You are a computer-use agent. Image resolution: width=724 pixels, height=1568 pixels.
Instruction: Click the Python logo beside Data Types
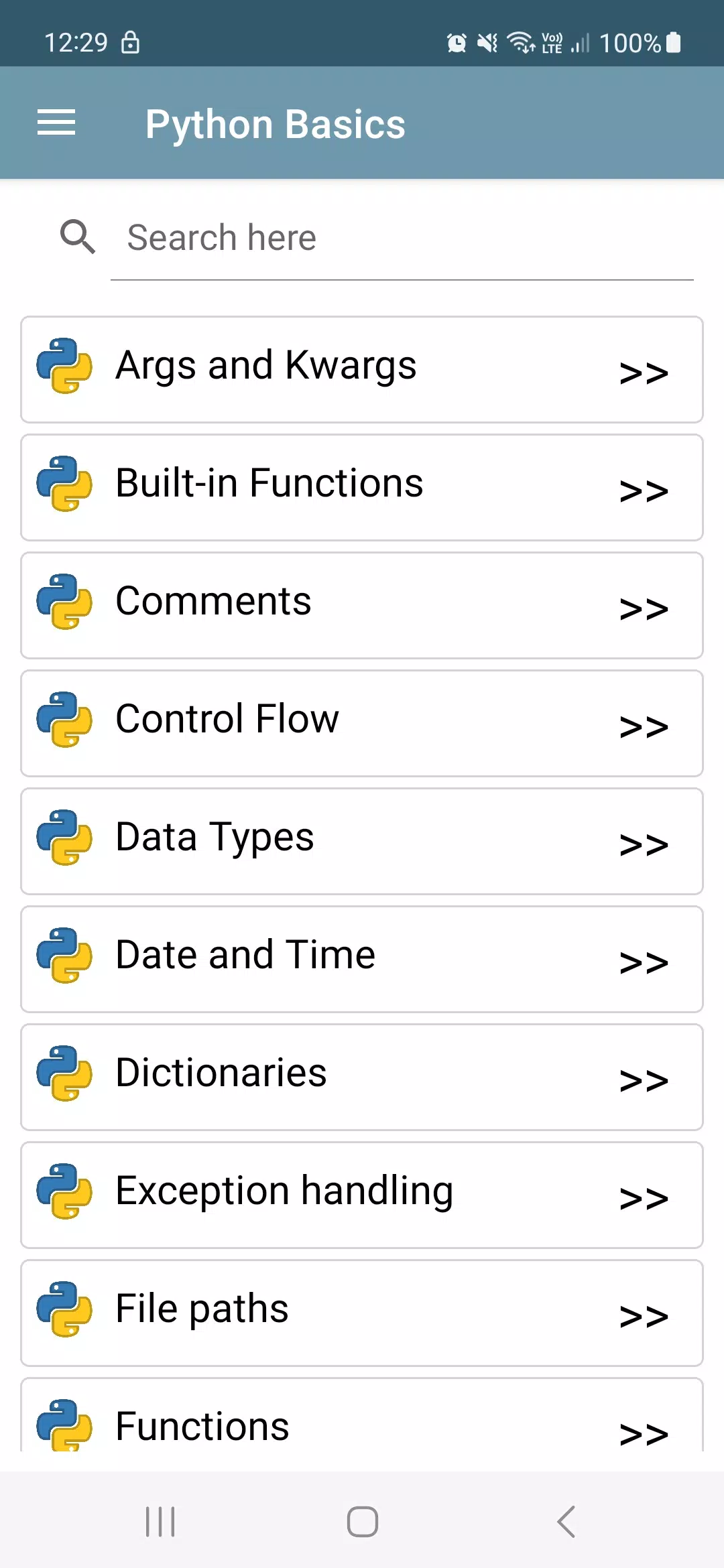(64, 838)
